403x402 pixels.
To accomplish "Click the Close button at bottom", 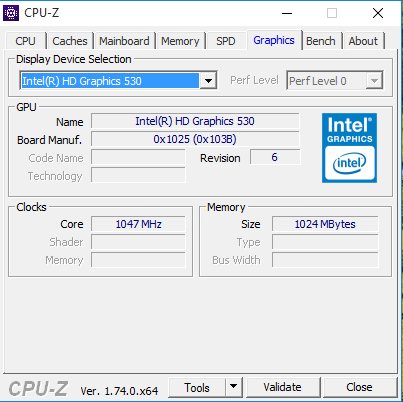I will tap(359, 387).
